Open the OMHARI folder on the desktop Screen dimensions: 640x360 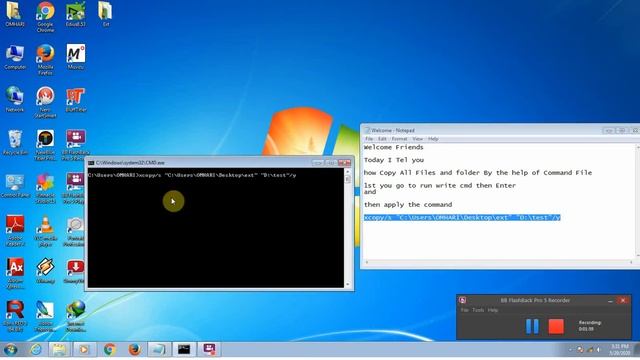point(15,13)
